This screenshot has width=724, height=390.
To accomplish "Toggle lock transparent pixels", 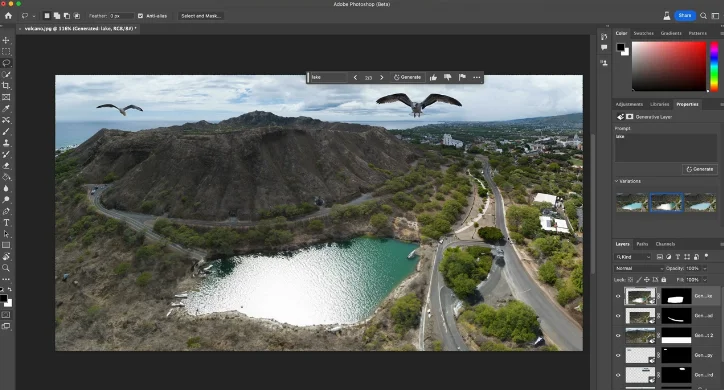I will pos(631,280).
